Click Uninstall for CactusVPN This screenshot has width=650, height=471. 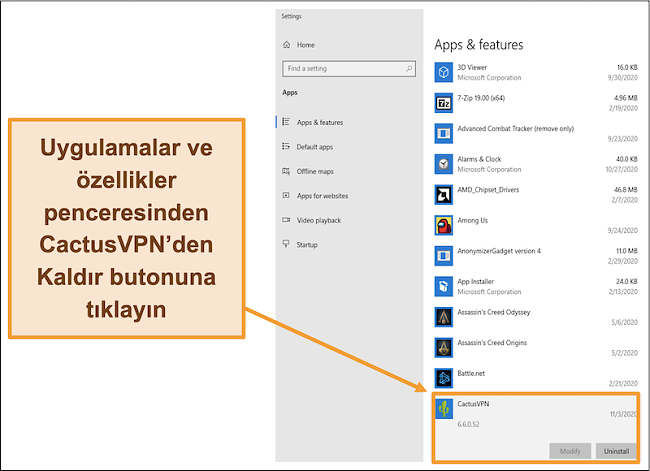coord(616,451)
